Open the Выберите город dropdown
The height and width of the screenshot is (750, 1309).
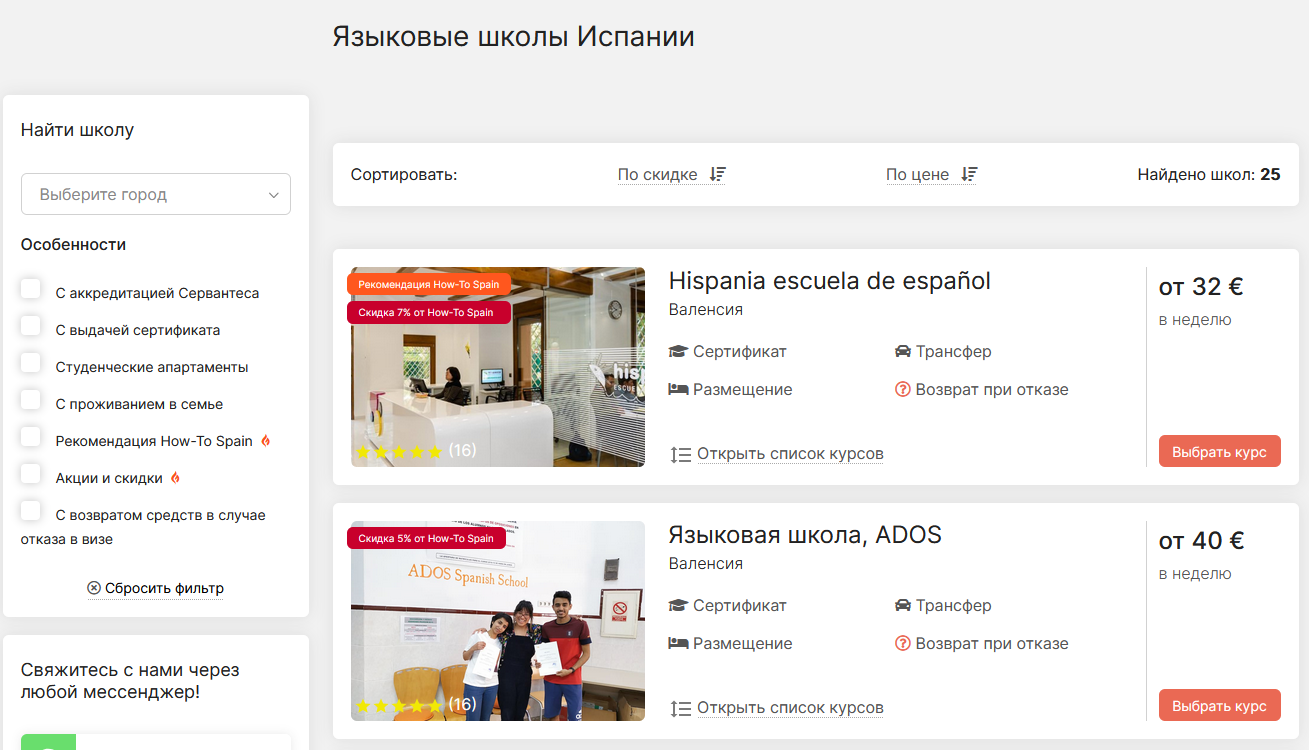156,194
